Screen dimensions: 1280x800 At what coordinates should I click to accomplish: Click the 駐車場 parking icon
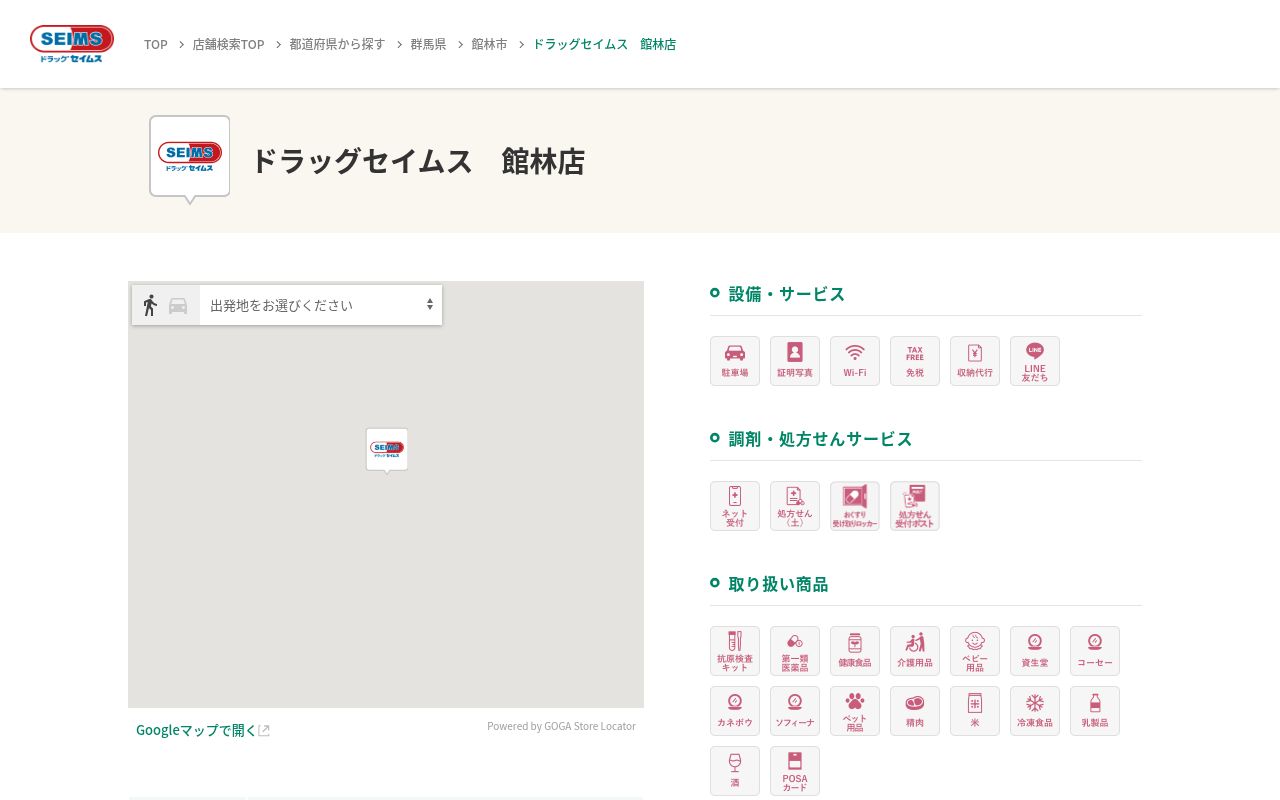pyautogui.click(x=735, y=361)
